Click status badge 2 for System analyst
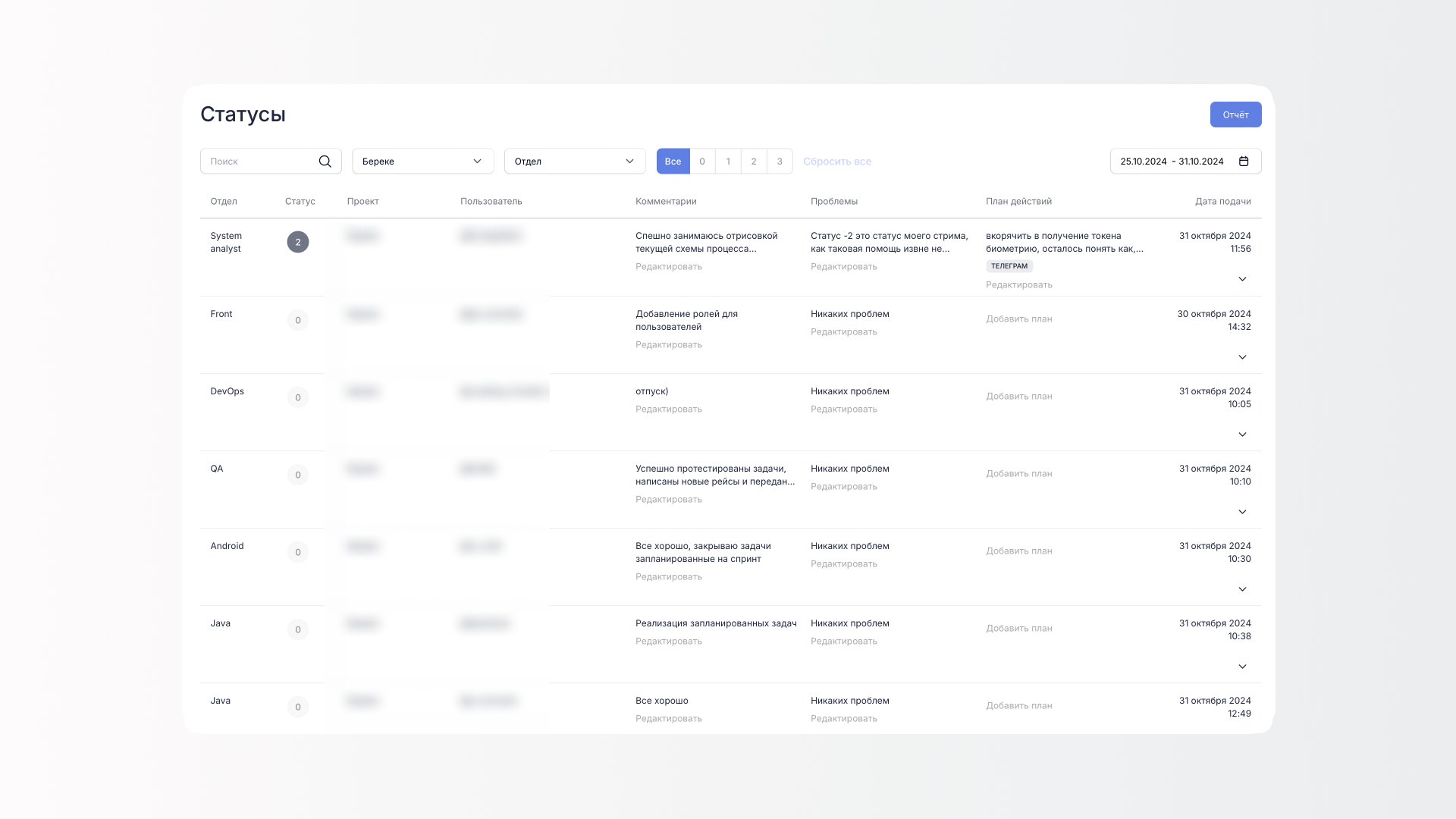The image size is (1456, 819). coord(297,242)
